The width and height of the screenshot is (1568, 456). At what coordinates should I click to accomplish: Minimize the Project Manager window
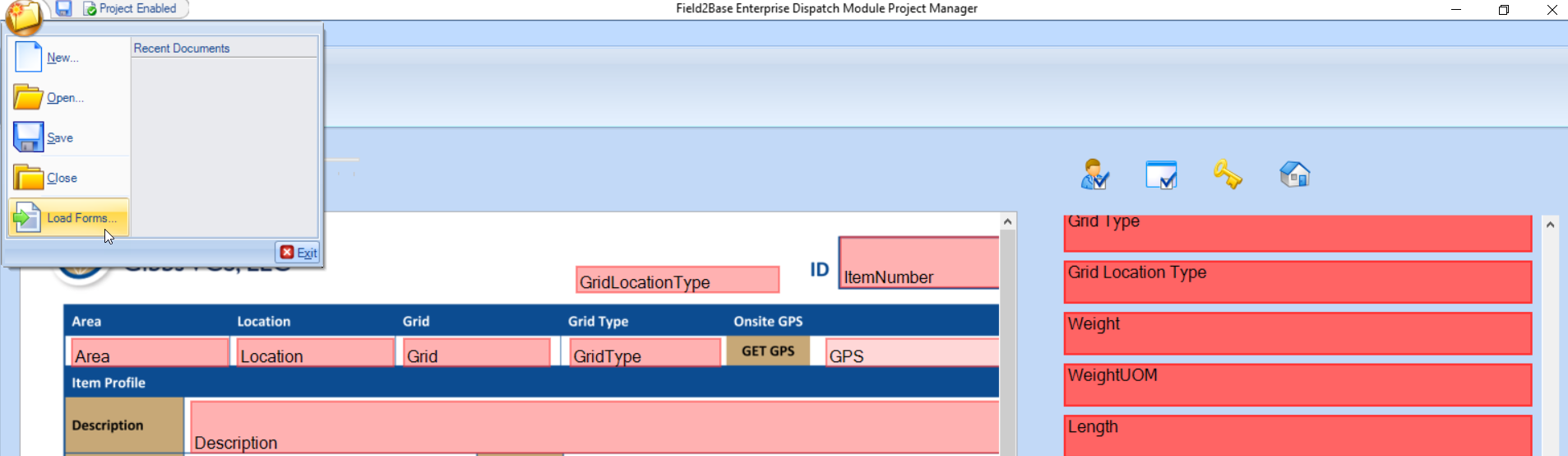pos(1456,10)
